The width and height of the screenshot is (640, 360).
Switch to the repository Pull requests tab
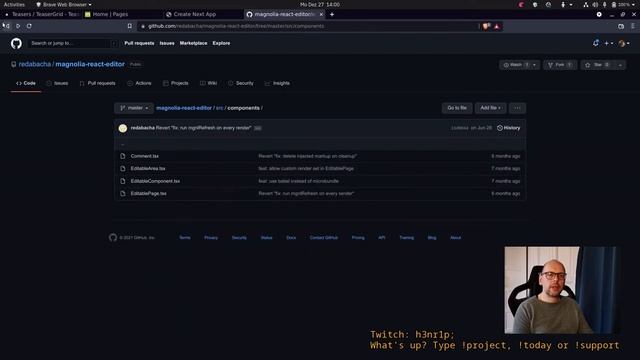98,83
